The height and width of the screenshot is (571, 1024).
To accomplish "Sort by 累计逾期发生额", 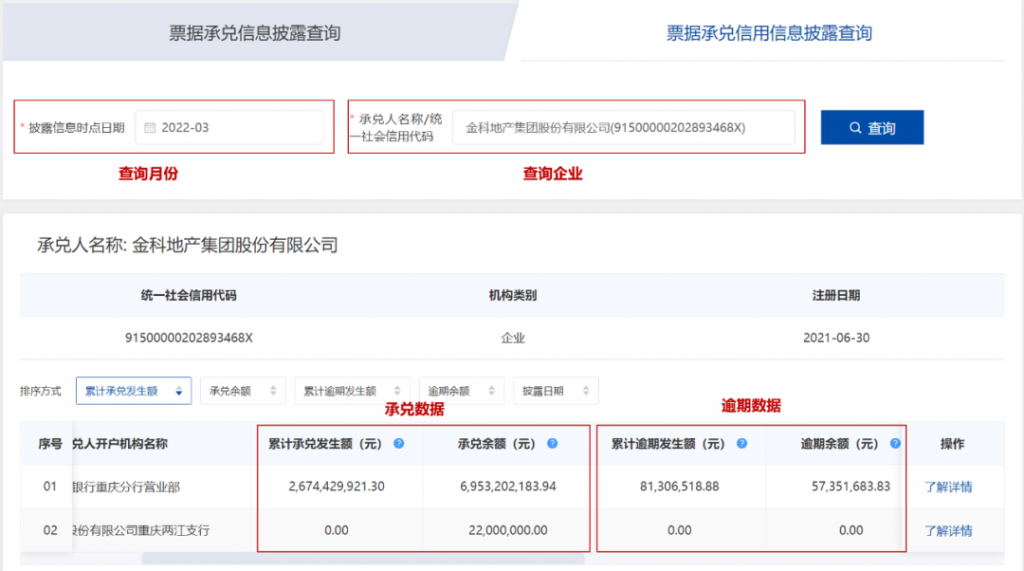I will tap(352, 391).
